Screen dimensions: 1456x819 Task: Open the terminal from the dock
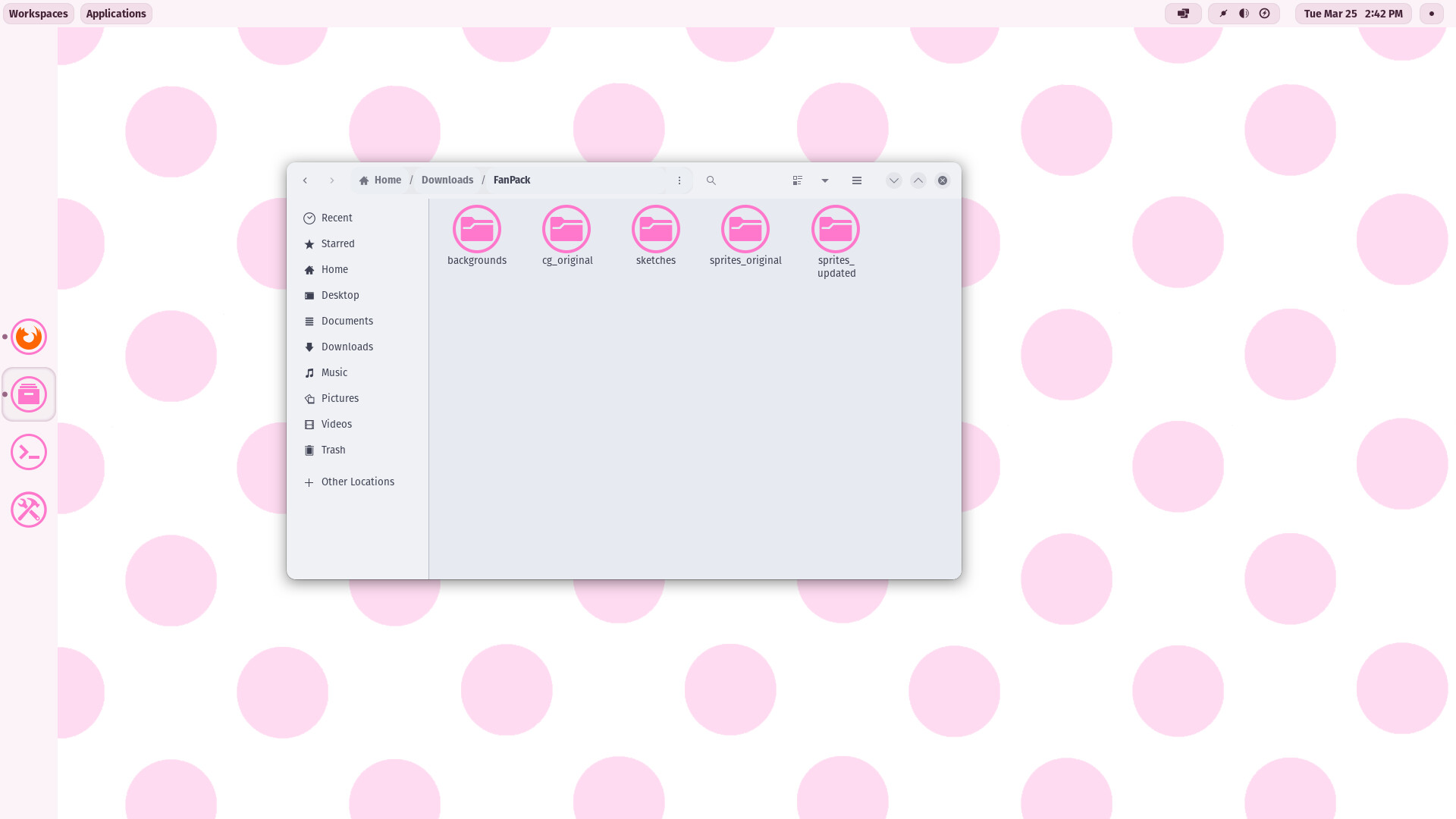coord(29,451)
